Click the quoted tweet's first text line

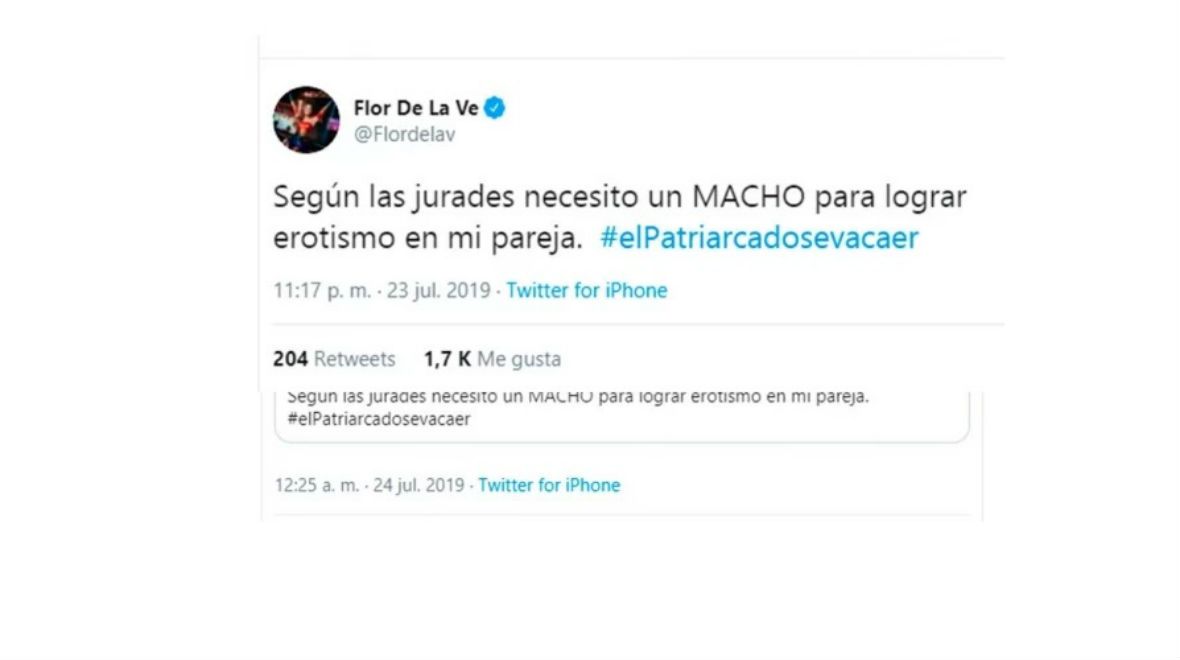tap(578, 397)
